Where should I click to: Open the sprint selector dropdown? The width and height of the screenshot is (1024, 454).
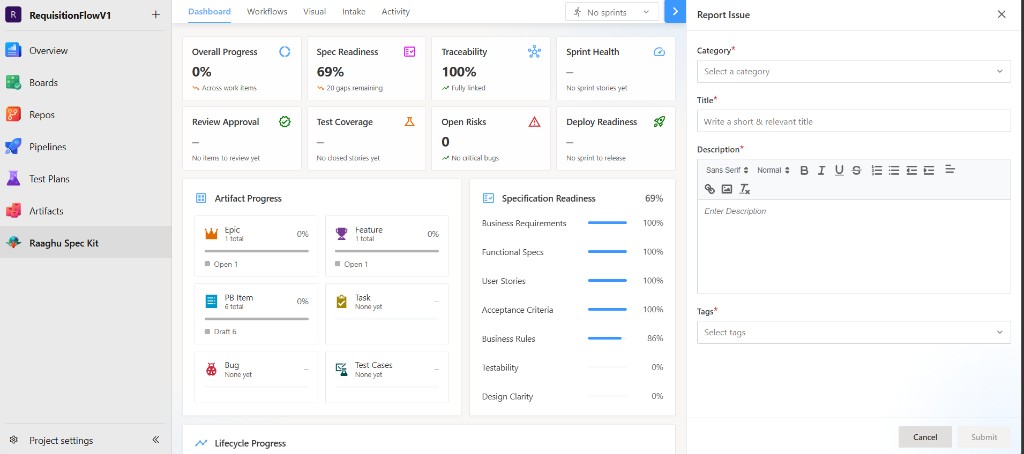coord(612,12)
